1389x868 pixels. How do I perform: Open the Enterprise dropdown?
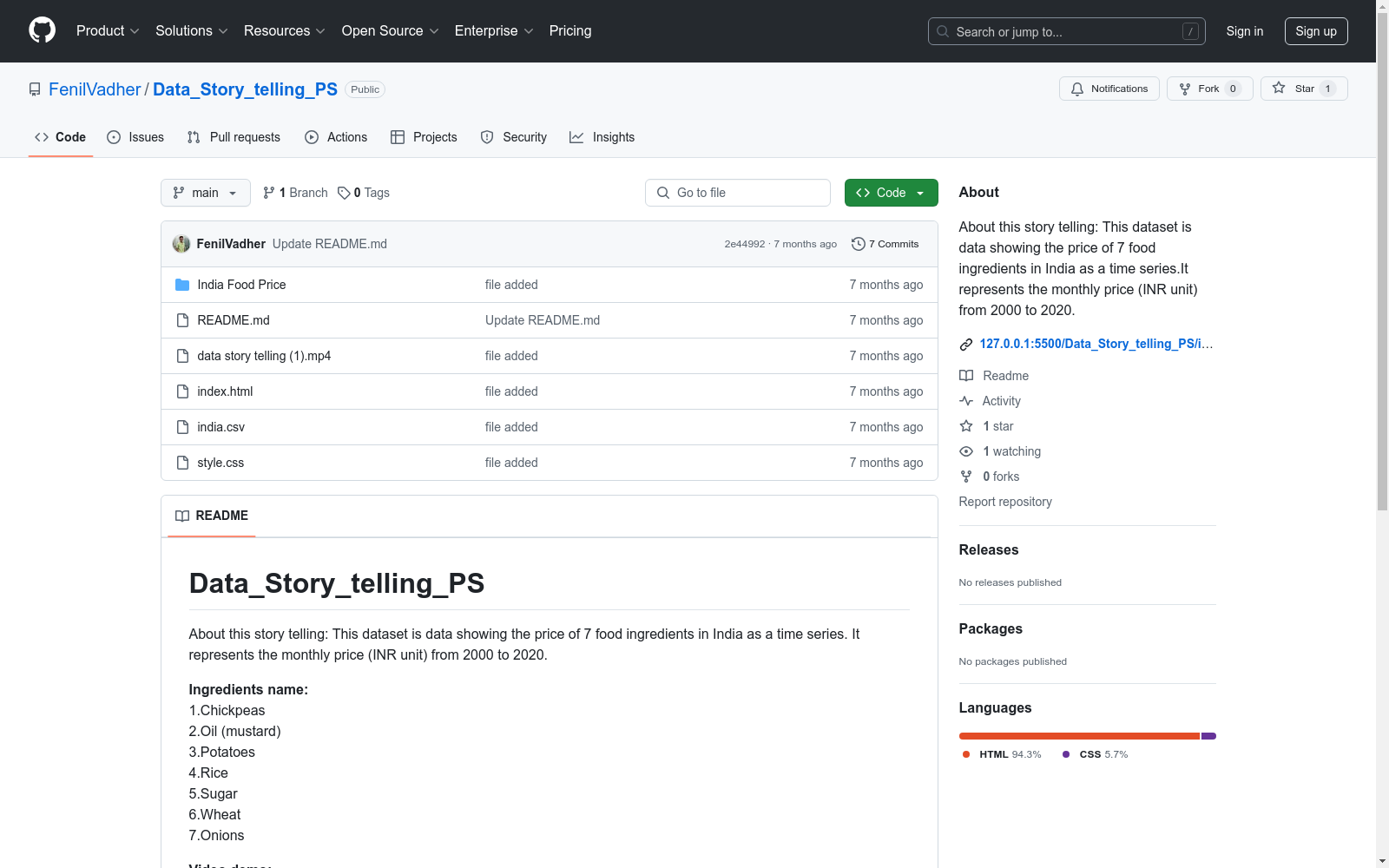coord(494,31)
